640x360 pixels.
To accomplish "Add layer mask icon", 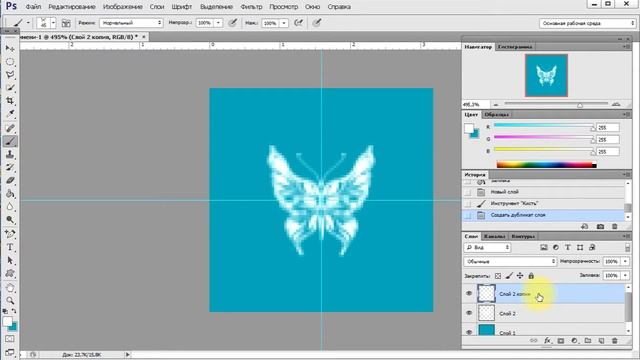I will pos(561,341).
